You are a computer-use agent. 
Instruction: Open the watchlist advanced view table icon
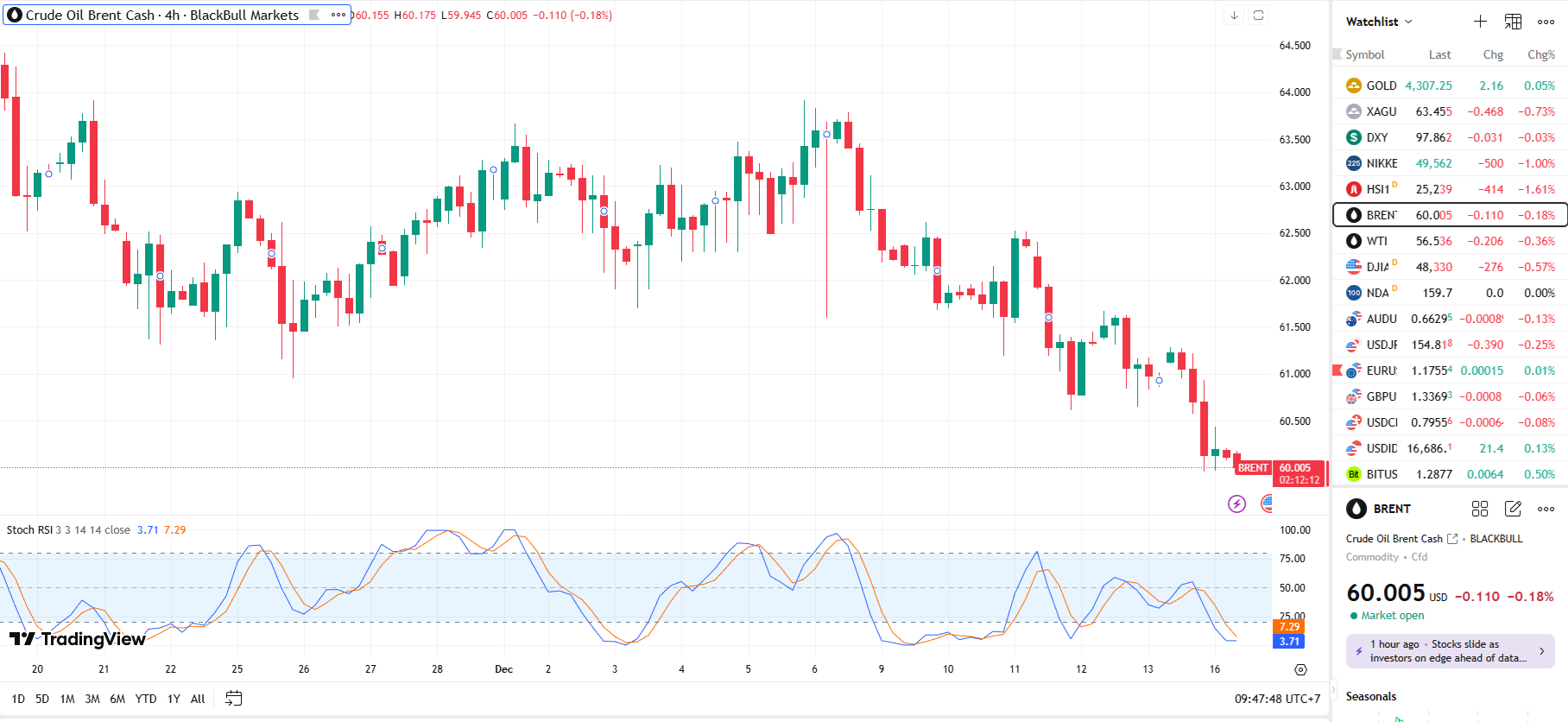1513,22
